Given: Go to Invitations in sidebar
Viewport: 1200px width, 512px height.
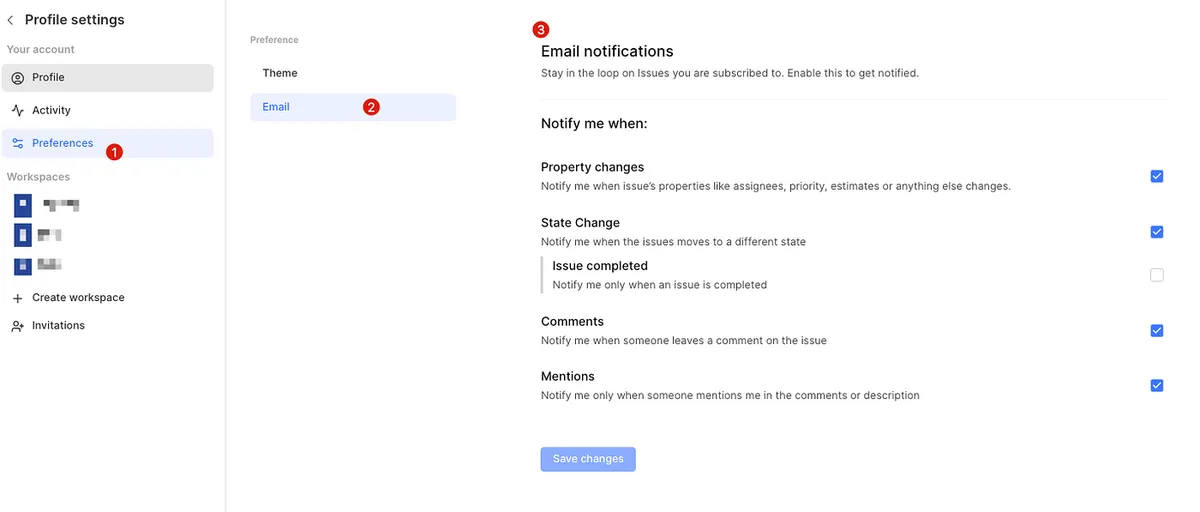Looking at the screenshot, I should [x=58, y=326].
